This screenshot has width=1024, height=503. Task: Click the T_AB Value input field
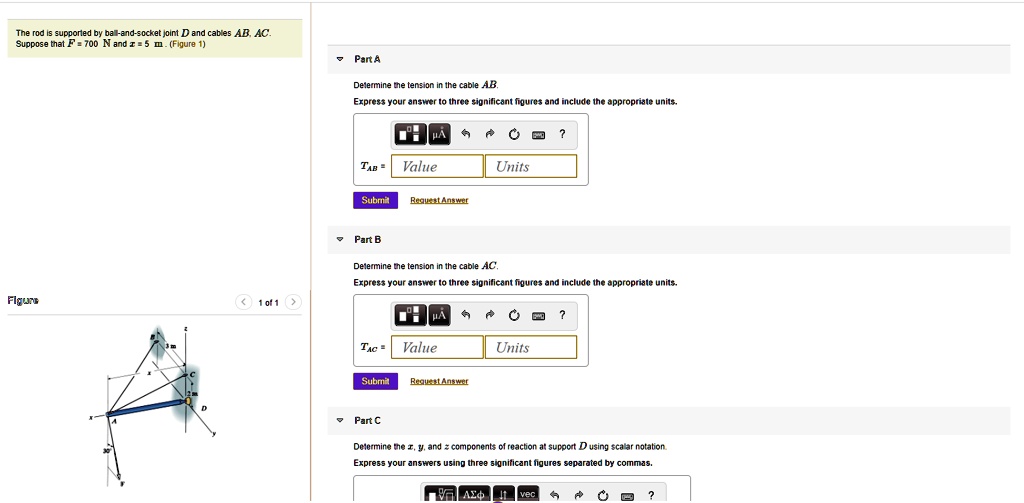click(438, 167)
